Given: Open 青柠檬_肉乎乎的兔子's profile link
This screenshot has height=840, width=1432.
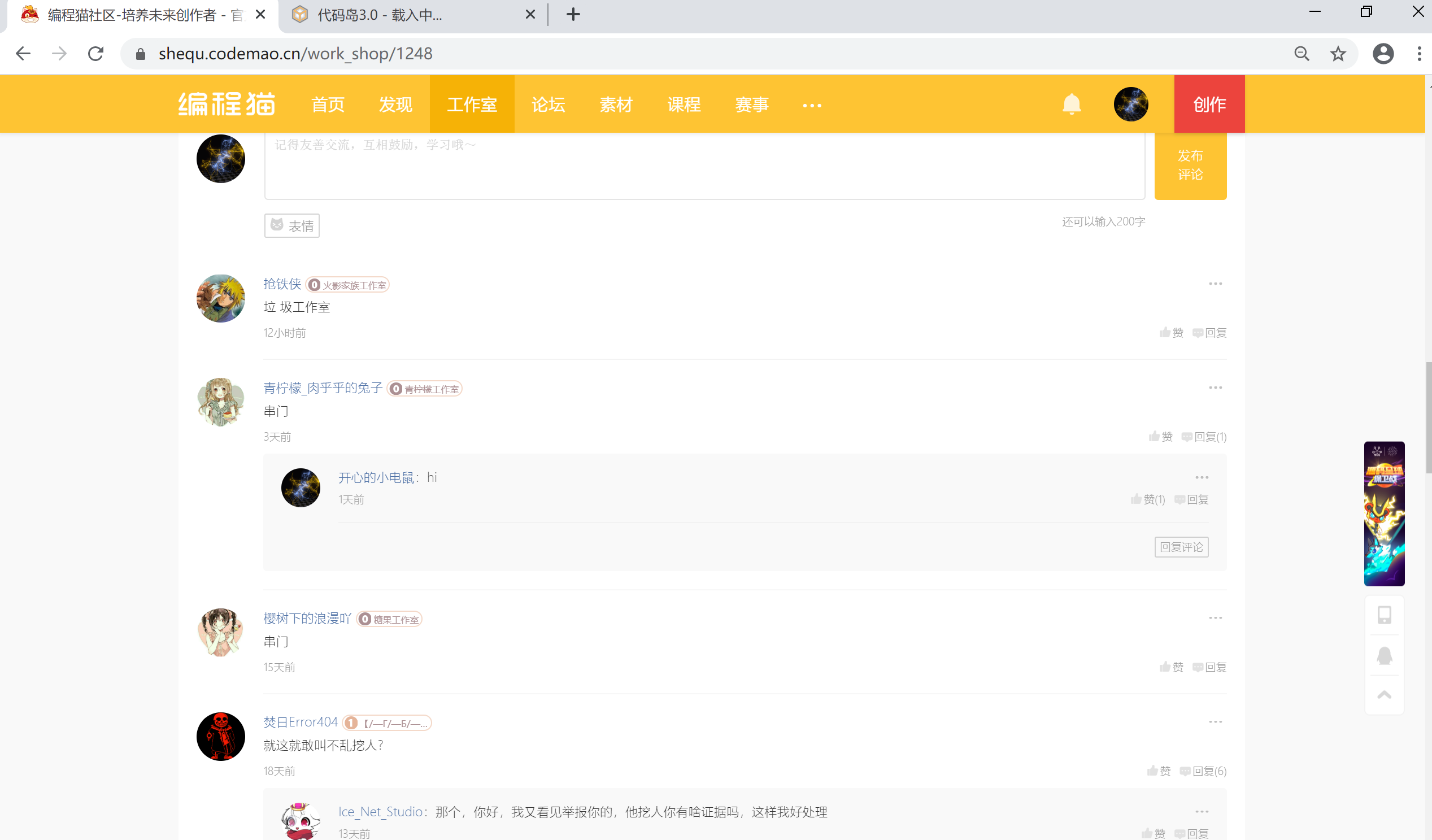Looking at the screenshot, I should (323, 388).
